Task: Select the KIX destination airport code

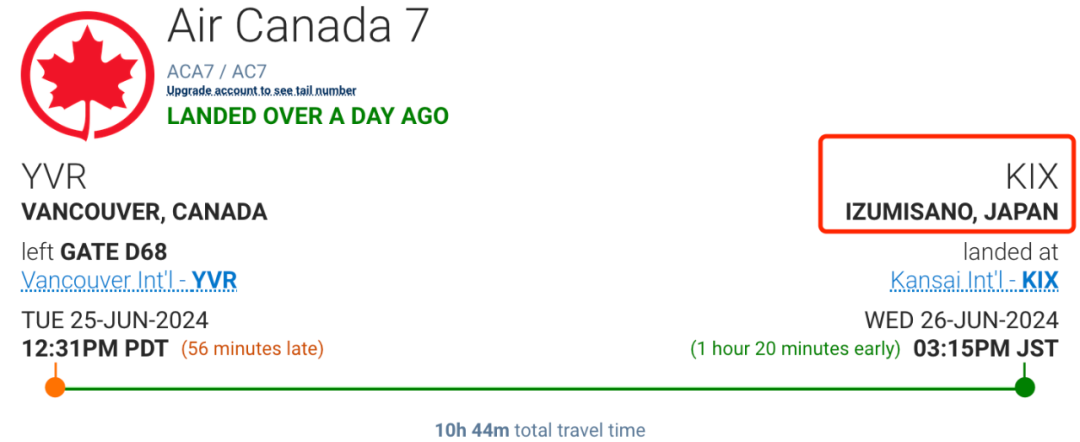Action: (x=1032, y=178)
